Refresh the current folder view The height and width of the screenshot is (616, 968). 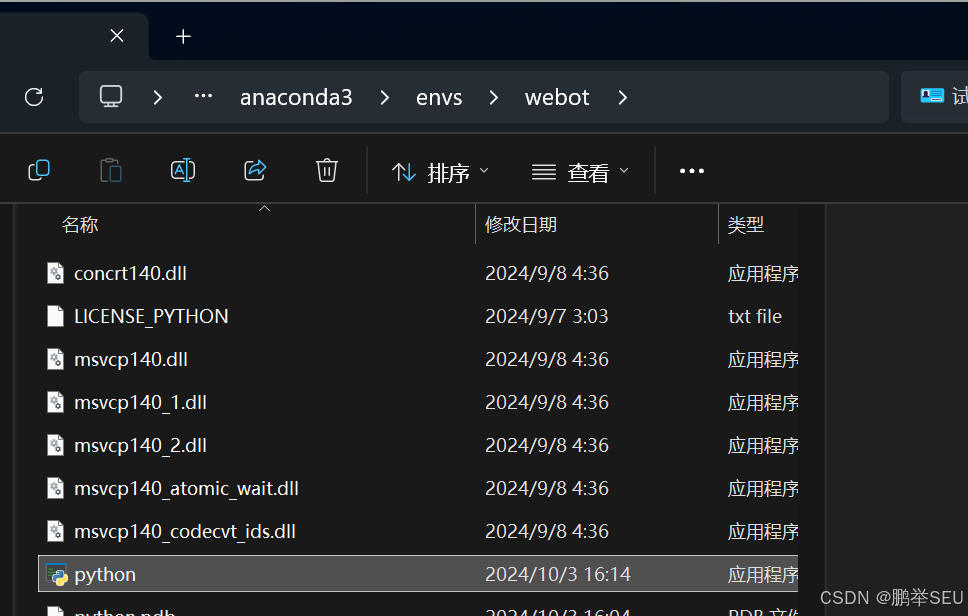pos(33,96)
